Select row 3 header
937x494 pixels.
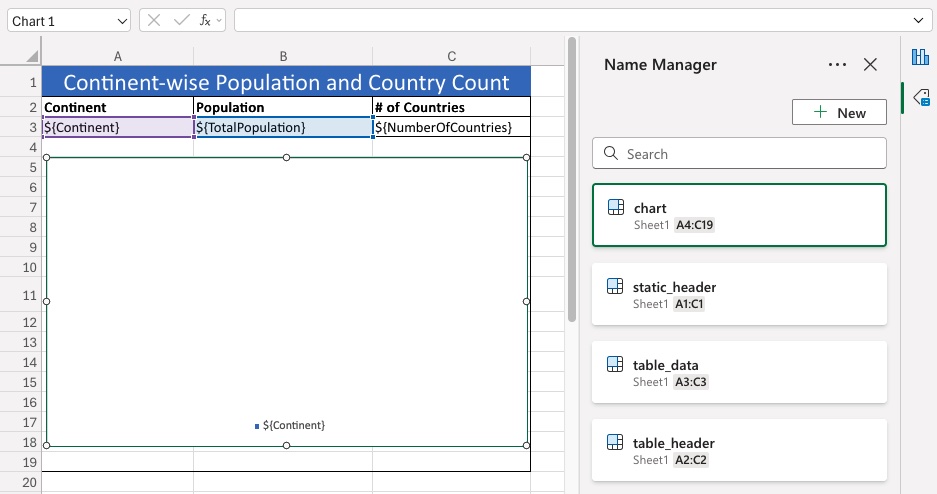click(x=20, y=127)
